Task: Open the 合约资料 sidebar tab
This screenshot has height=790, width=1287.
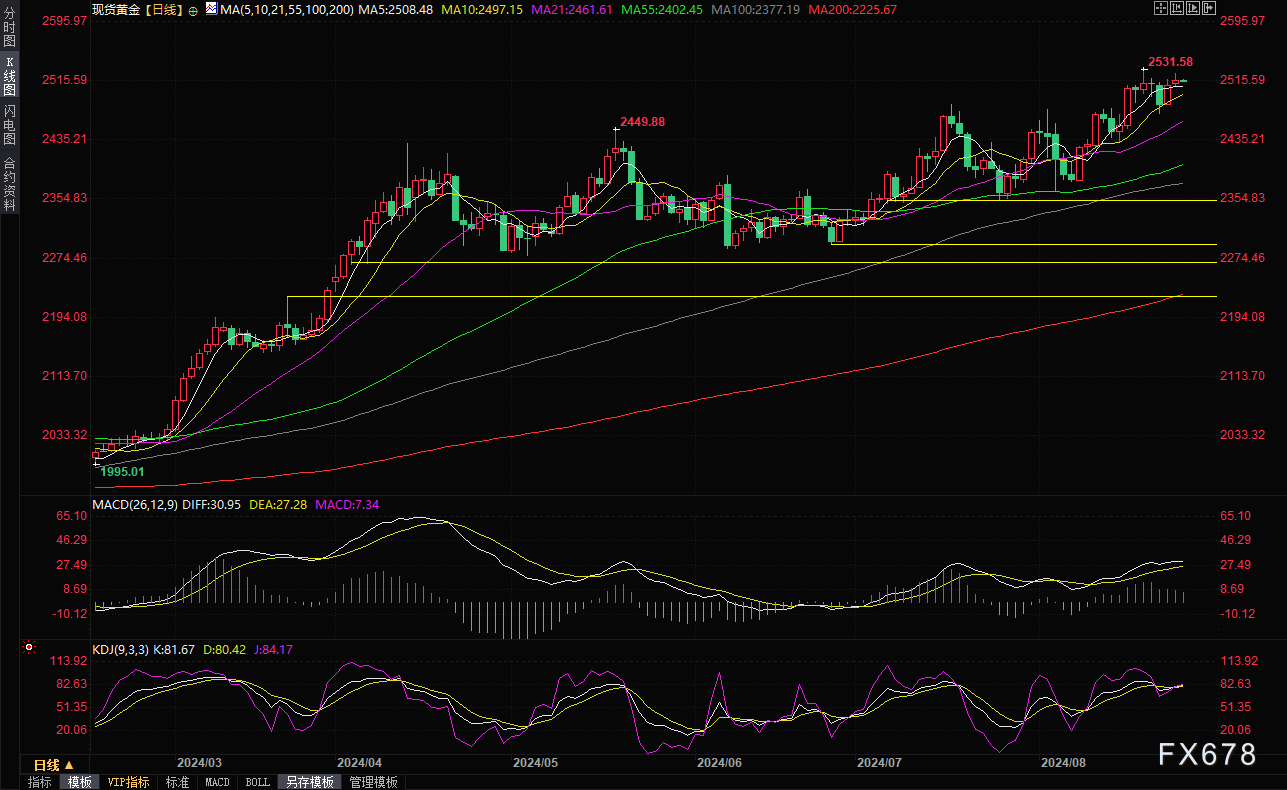Action: 9,183
